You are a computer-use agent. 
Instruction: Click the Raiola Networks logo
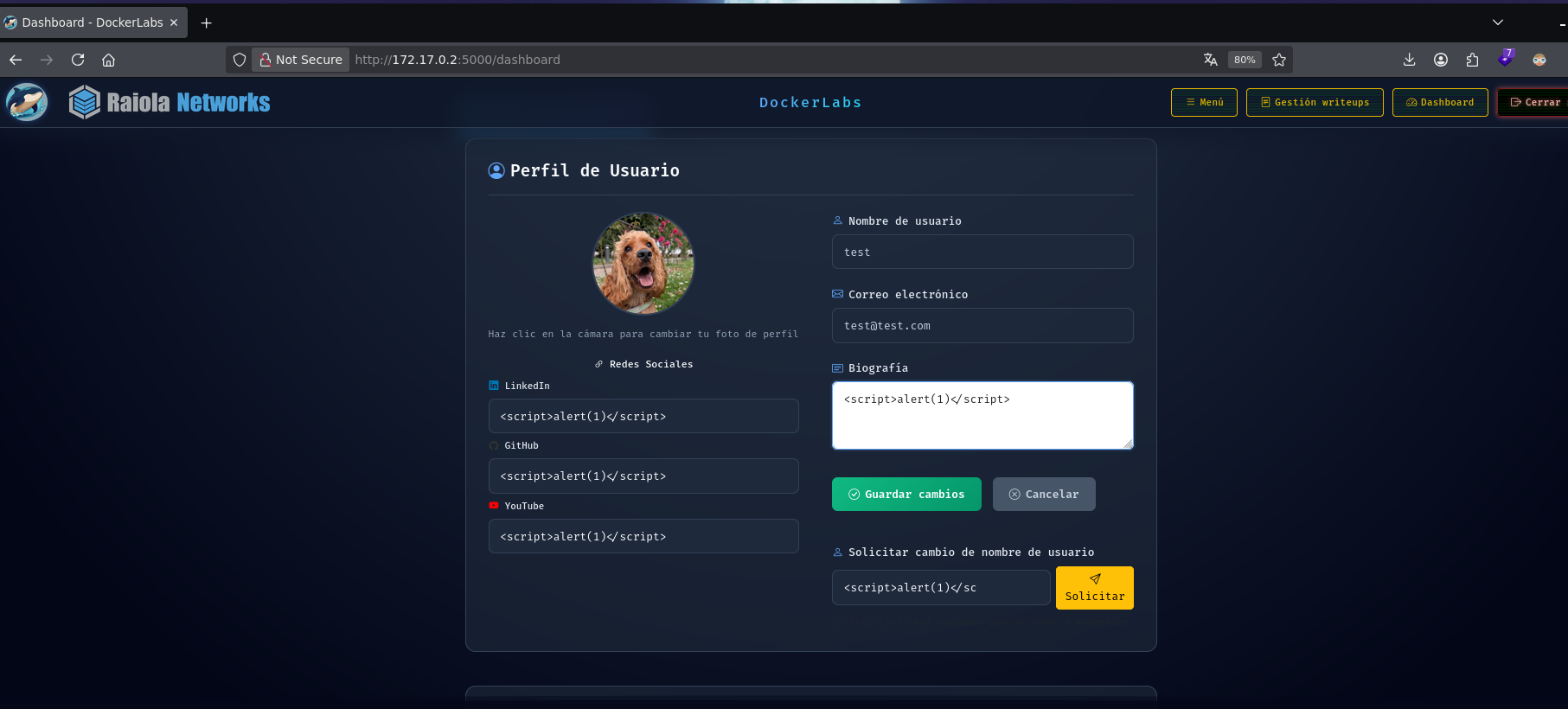pyautogui.click(x=170, y=102)
